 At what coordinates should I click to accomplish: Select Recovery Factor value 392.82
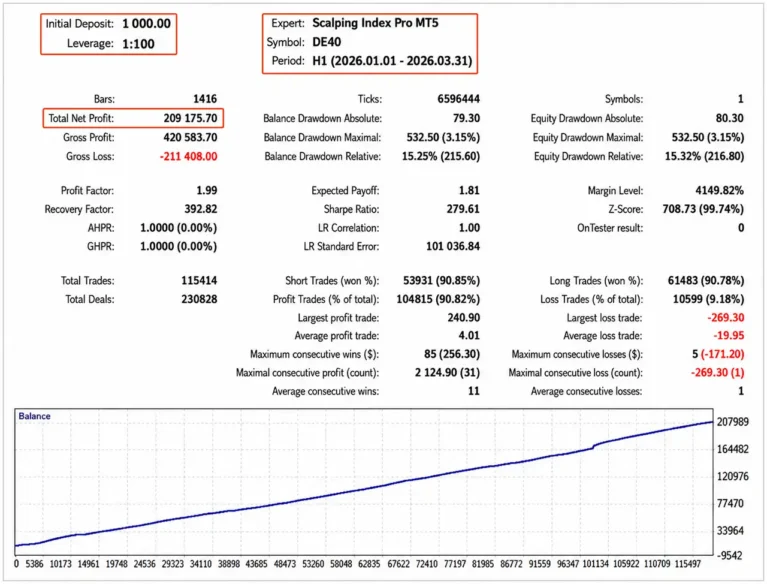201,209
